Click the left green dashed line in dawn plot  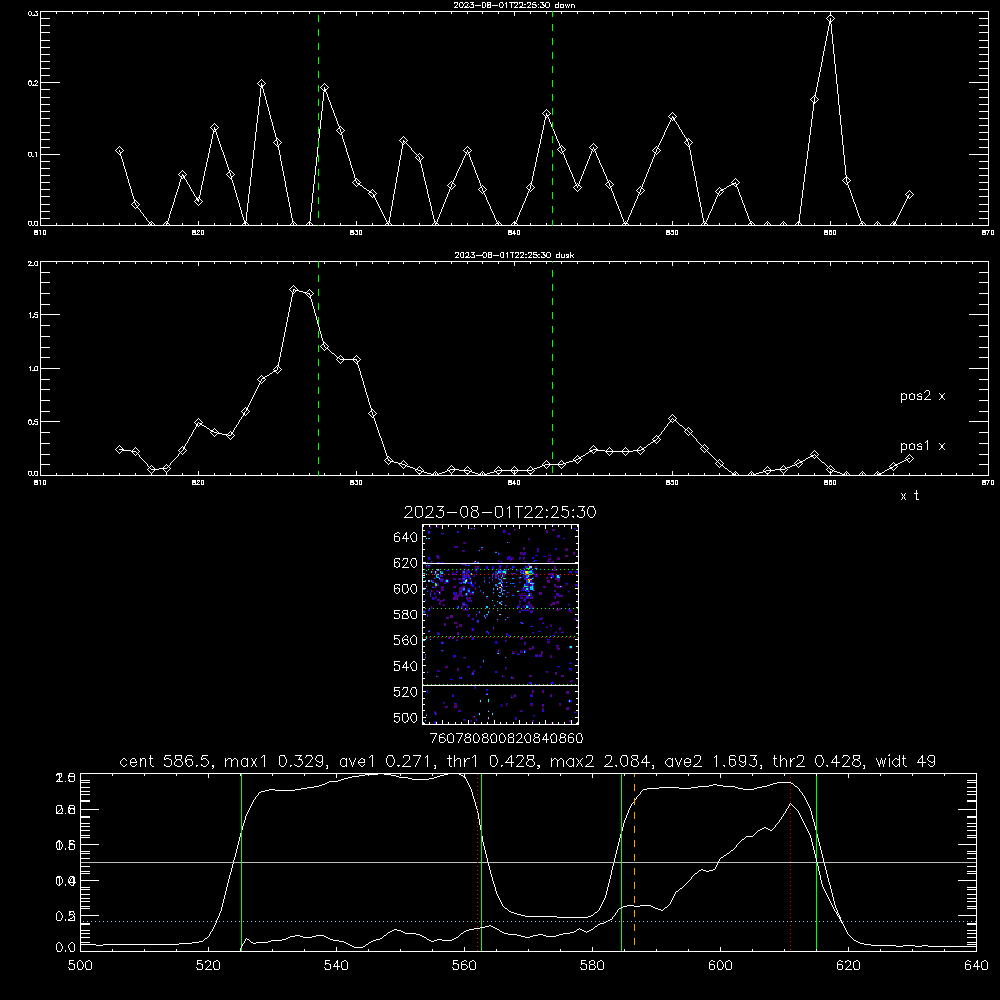click(318, 118)
